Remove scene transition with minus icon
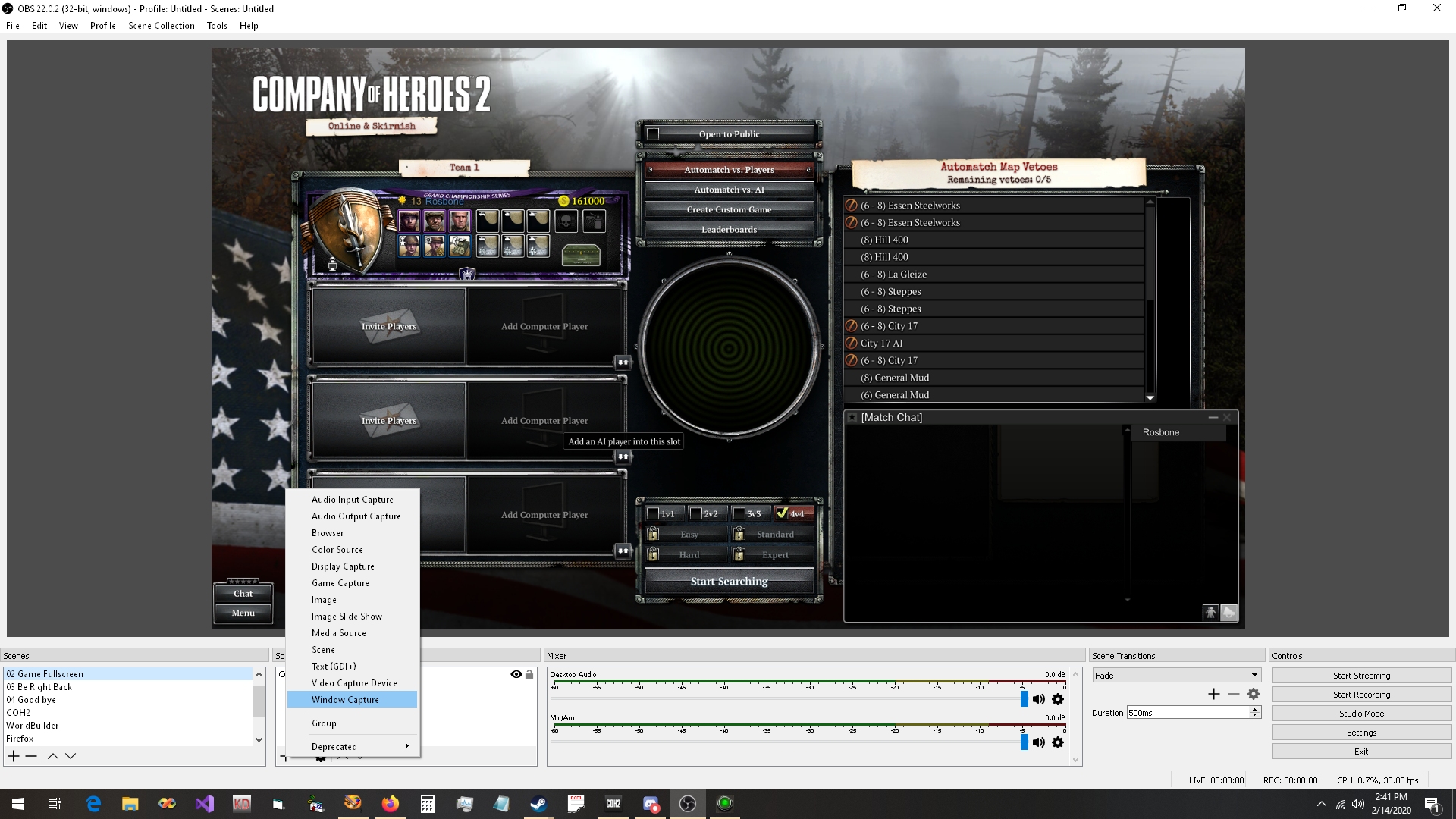Image resolution: width=1456 pixels, height=819 pixels. 1234,694
